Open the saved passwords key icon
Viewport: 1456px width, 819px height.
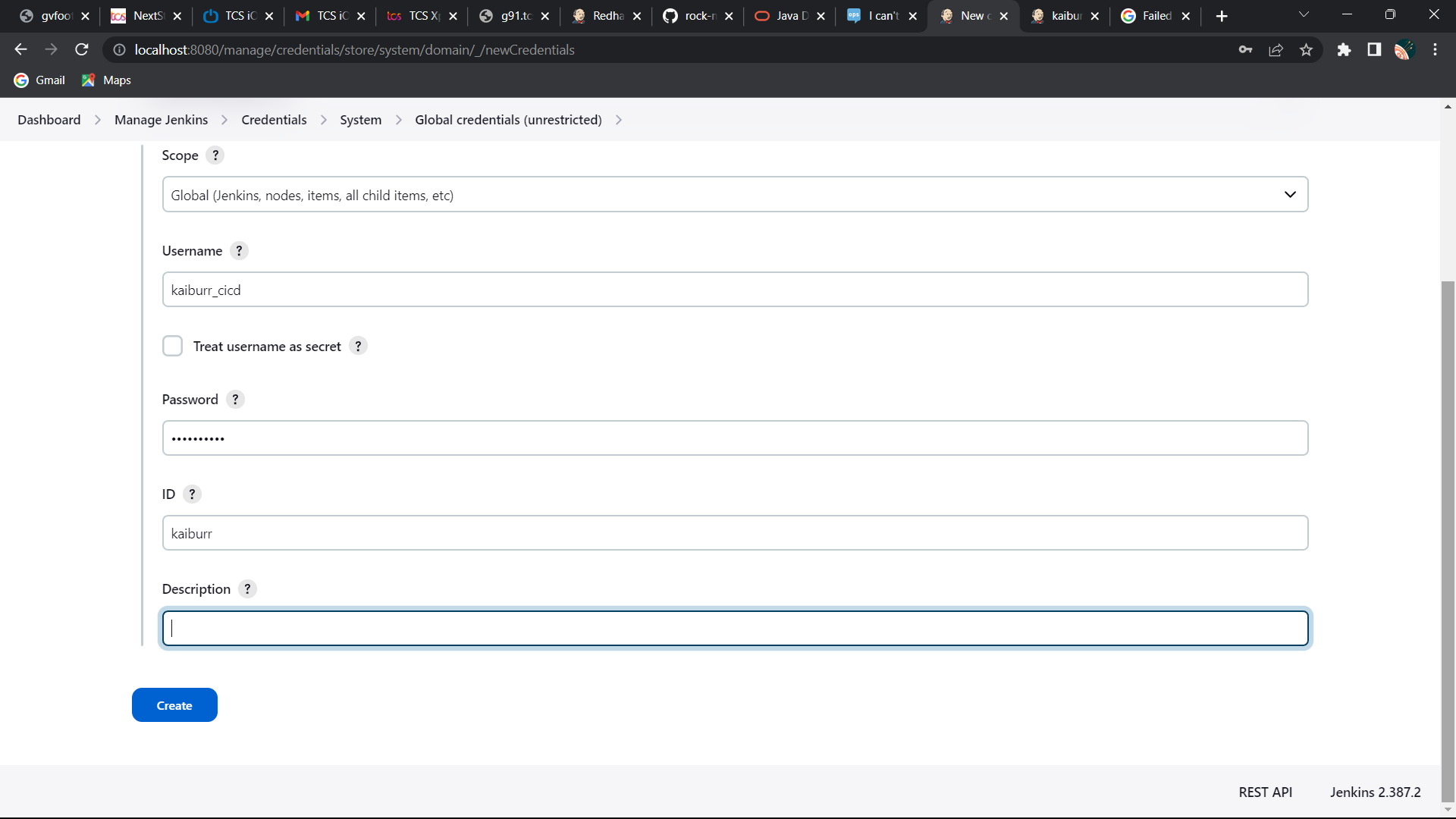[1245, 49]
